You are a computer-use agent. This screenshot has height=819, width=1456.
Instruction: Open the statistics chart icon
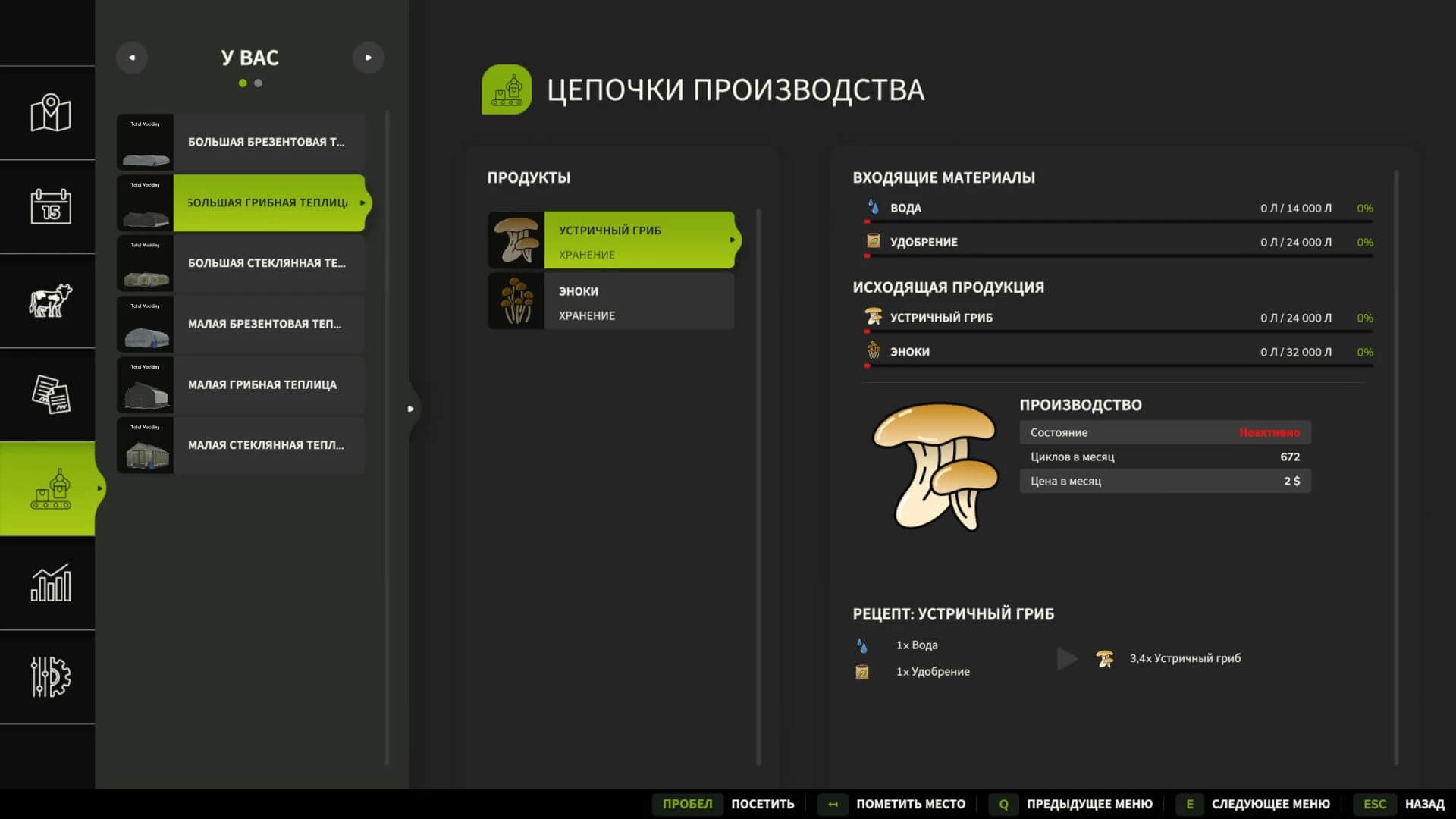[50, 583]
